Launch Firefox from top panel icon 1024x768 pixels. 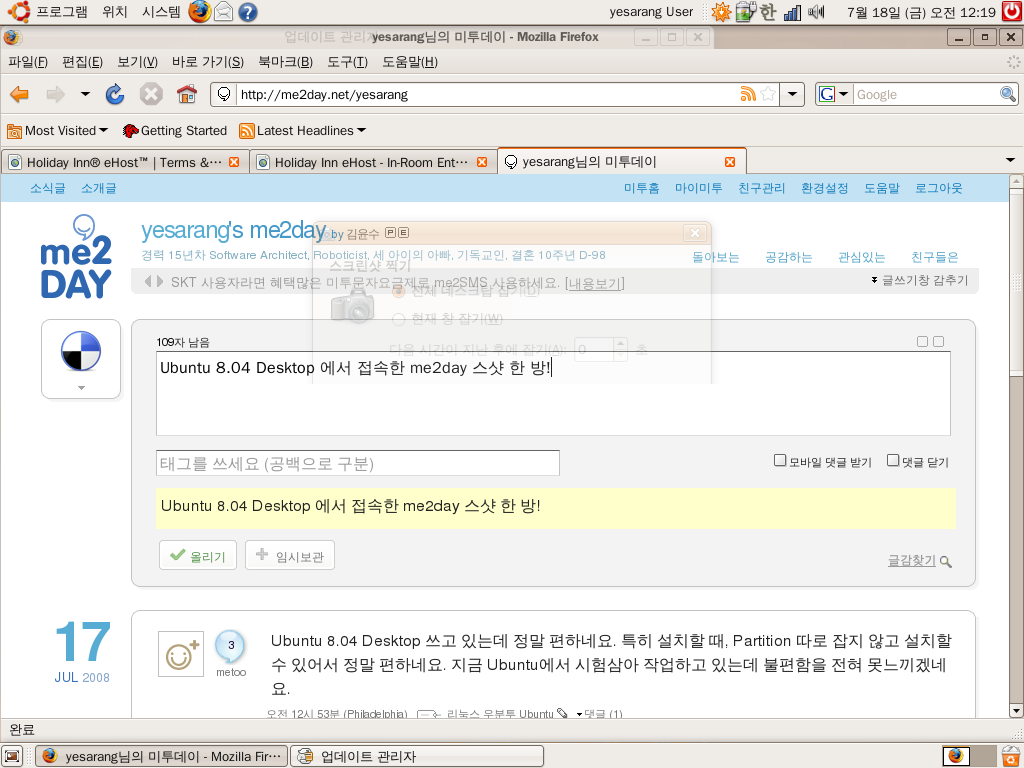click(x=200, y=12)
